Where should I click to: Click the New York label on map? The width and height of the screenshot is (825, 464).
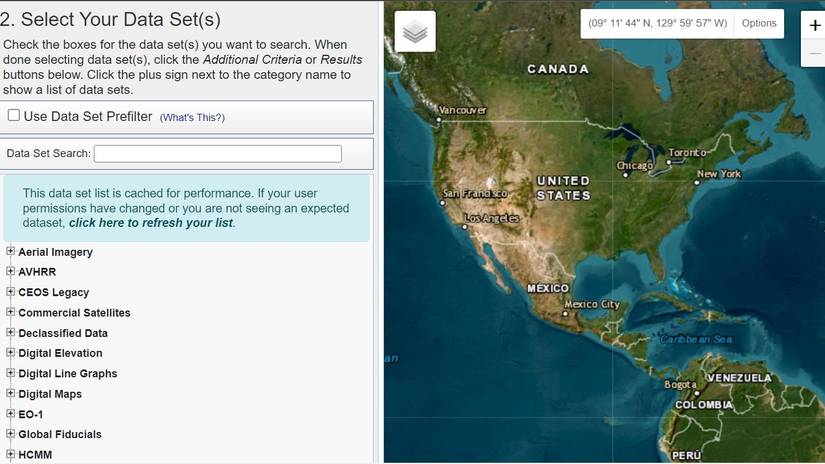(x=719, y=174)
